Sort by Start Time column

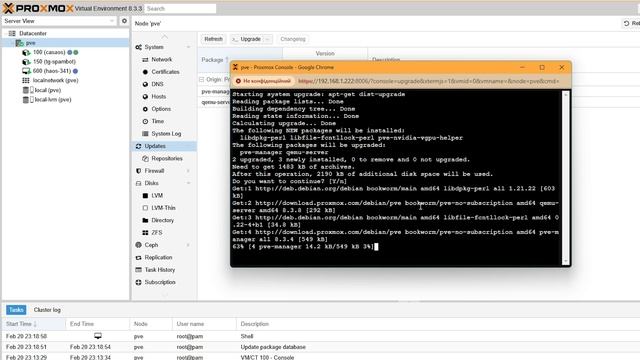pyautogui.click(x=33, y=324)
